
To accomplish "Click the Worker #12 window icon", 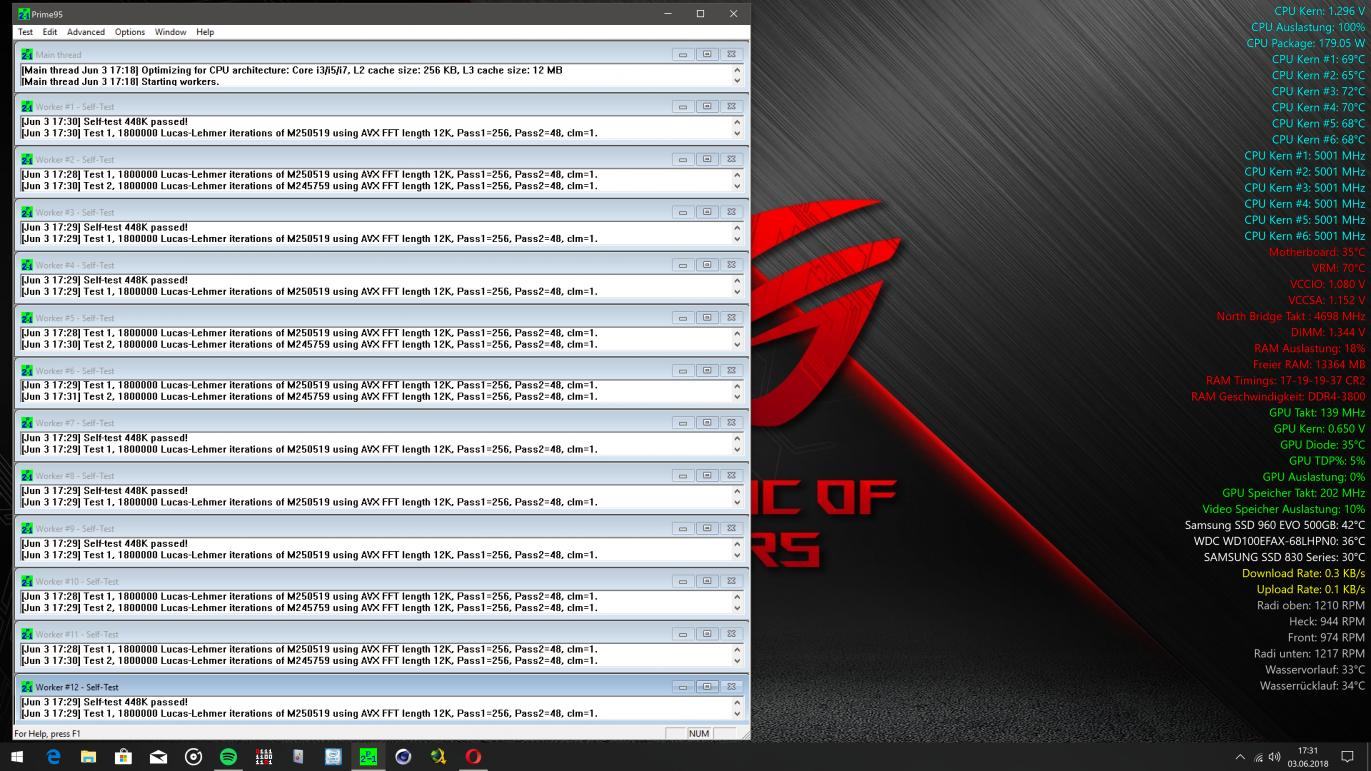I will coord(27,687).
